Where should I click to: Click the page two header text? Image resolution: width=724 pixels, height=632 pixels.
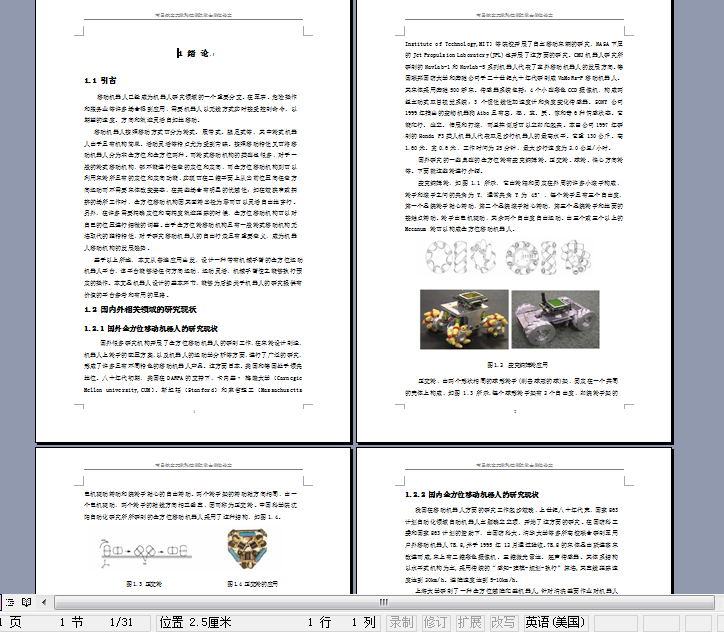click(514, 15)
